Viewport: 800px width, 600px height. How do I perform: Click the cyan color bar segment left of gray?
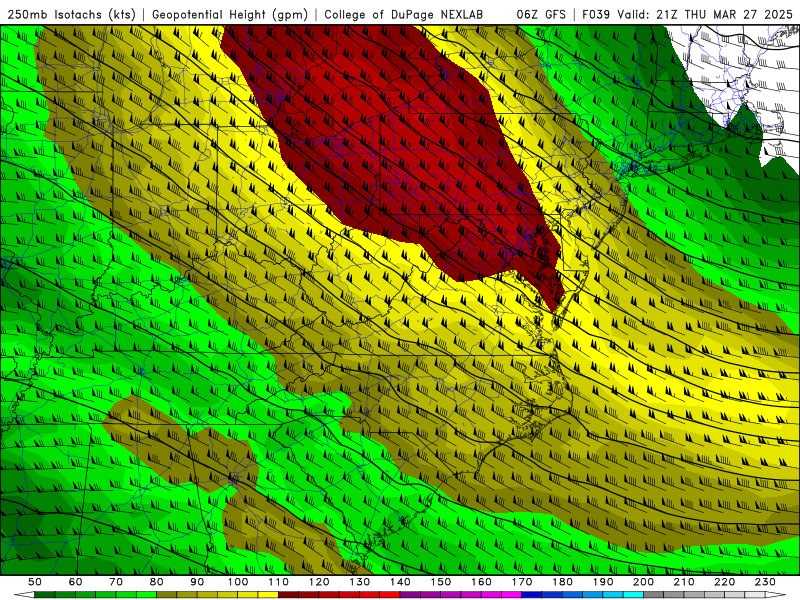633,595
